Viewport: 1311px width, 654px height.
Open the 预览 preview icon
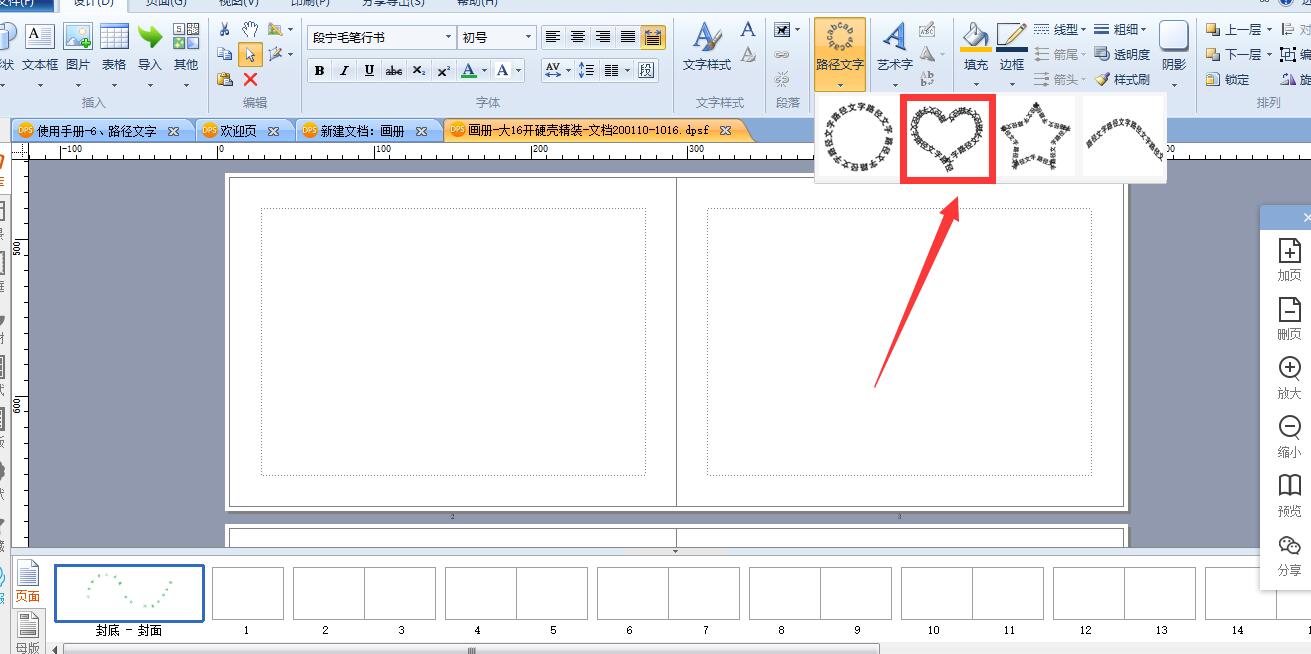pyautogui.click(x=1289, y=496)
